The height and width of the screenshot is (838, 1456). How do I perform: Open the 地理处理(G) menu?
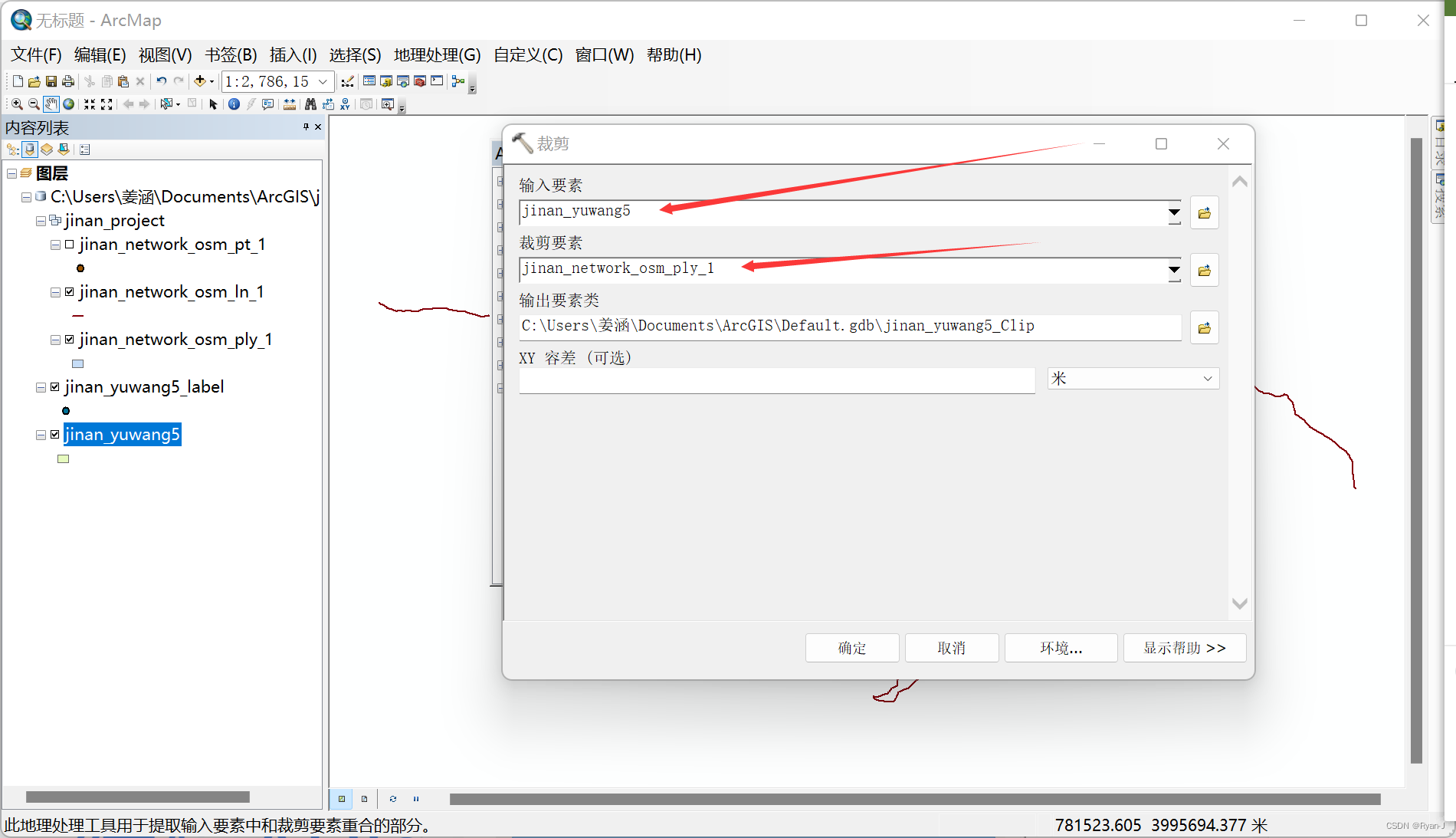tap(437, 55)
